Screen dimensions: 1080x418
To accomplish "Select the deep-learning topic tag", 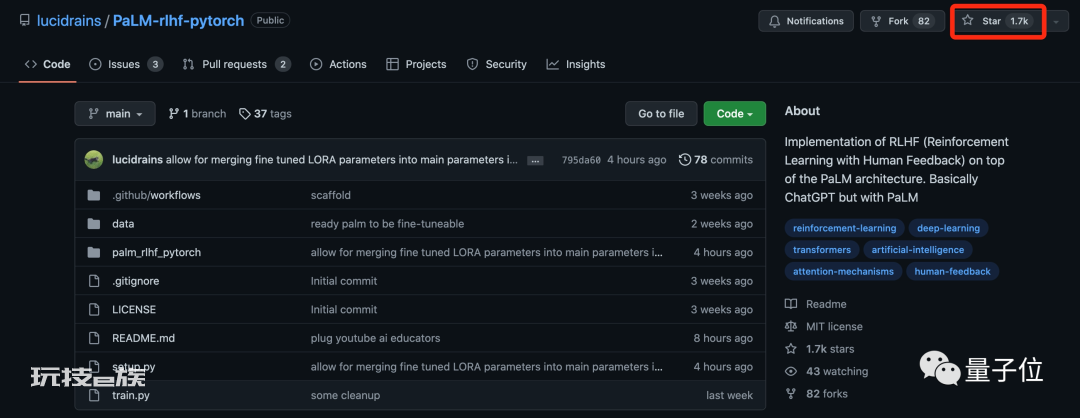I will click(x=948, y=228).
